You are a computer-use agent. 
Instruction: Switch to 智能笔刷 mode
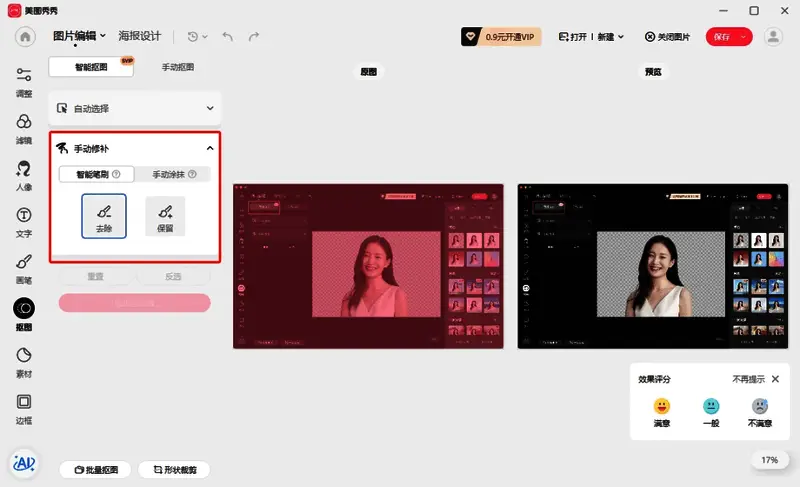click(97, 174)
